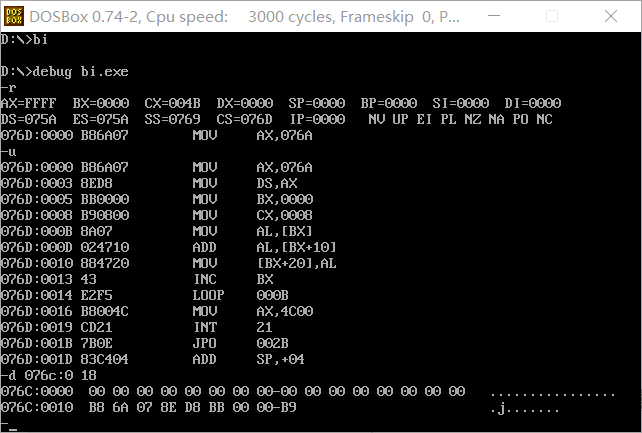
Task: Click the CD21 opcode bytes
Action: 97,327
